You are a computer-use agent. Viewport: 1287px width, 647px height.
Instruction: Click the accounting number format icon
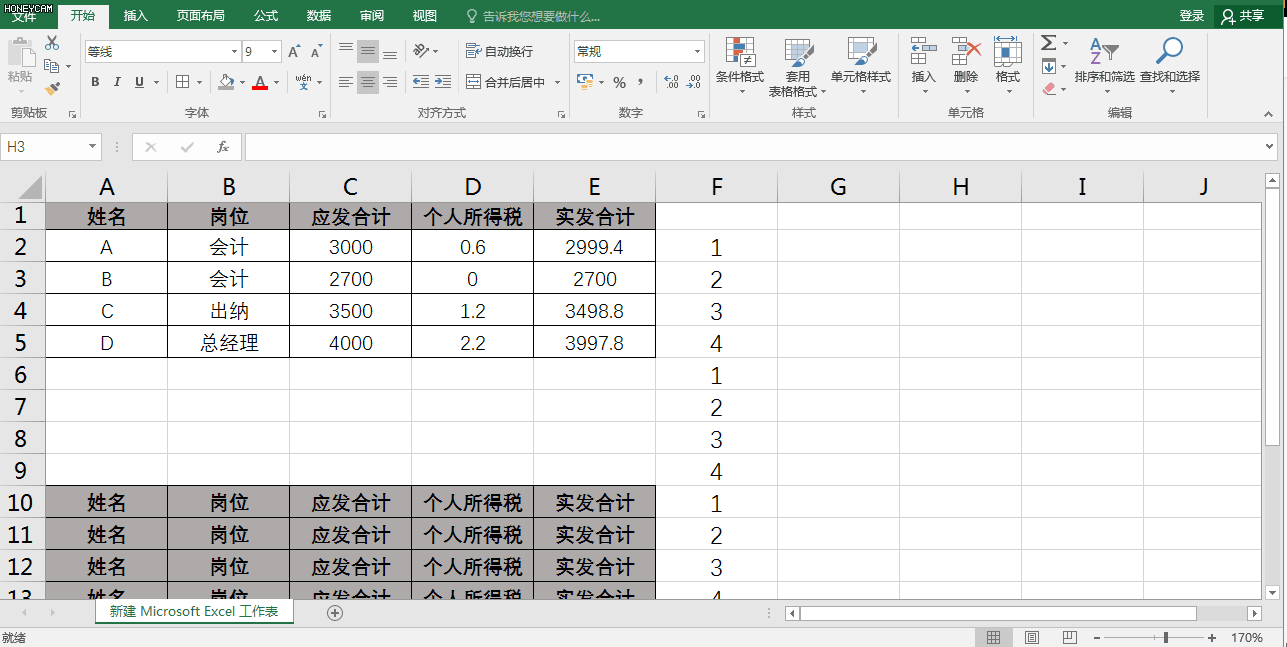point(585,82)
